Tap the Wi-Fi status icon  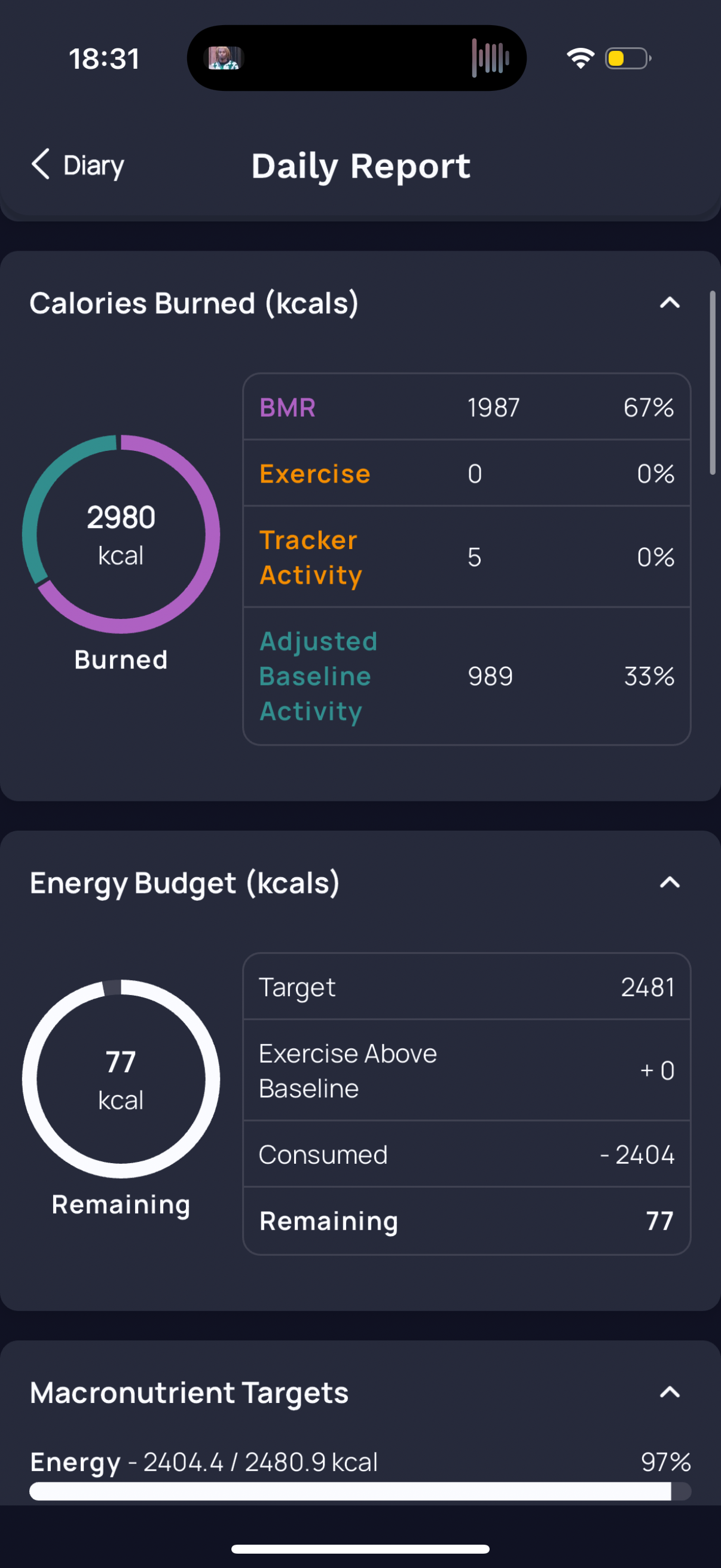click(580, 58)
